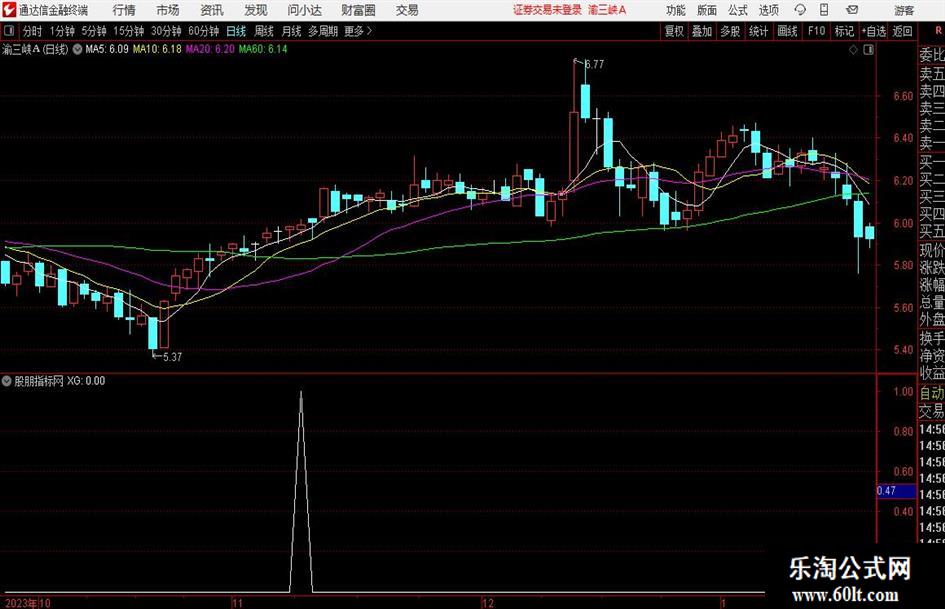
Task: Click the 渝三峡A (日线) chart title
Action: pos(35,49)
